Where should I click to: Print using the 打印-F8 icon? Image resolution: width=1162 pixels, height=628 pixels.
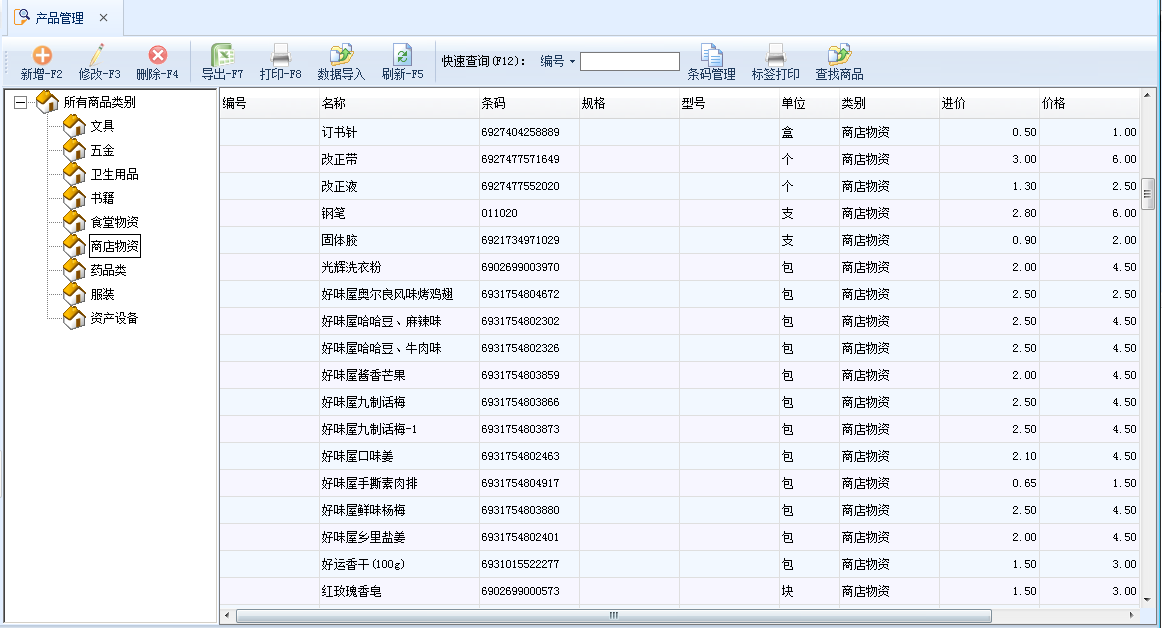(x=281, y=56)
